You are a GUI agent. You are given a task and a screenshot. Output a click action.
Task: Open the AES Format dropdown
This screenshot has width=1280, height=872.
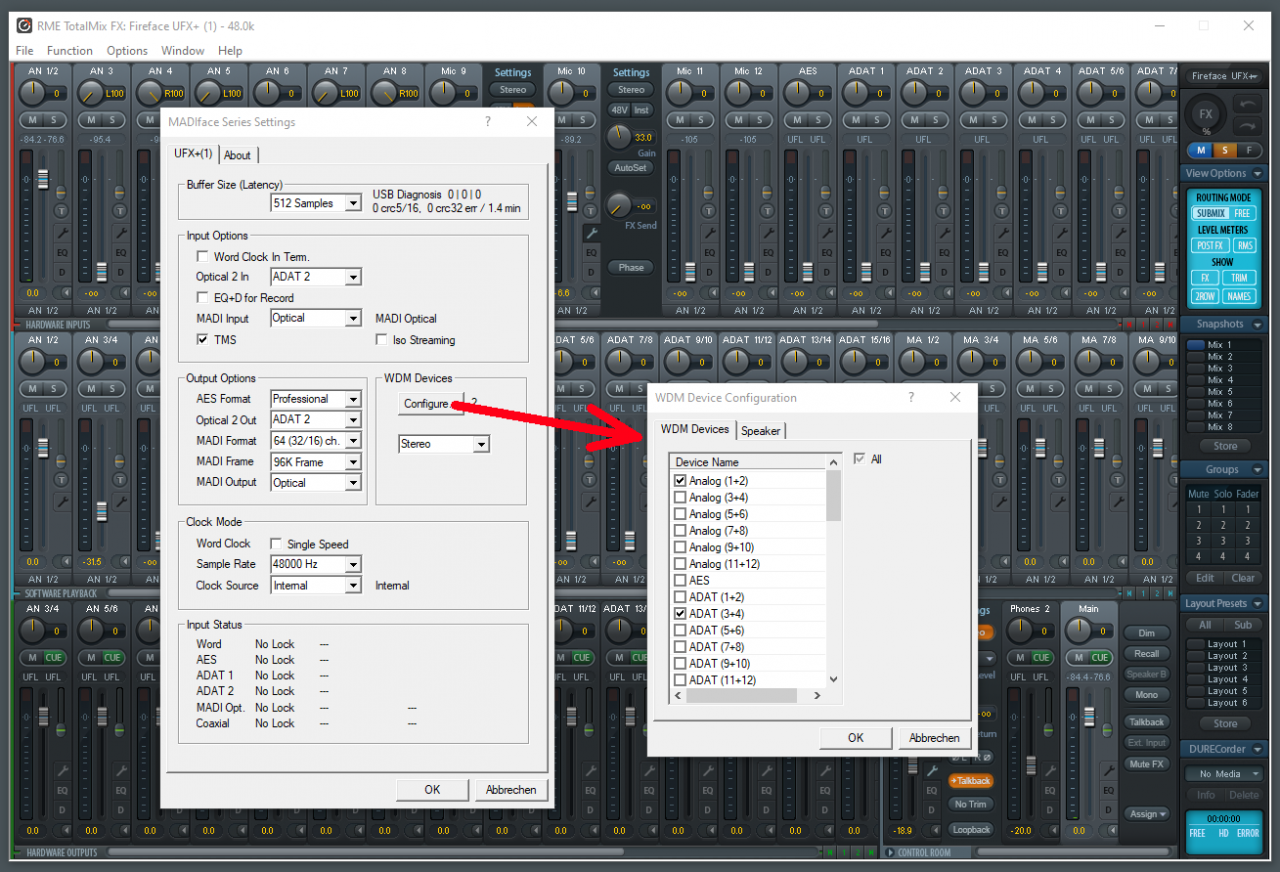[x=353, y=399]
